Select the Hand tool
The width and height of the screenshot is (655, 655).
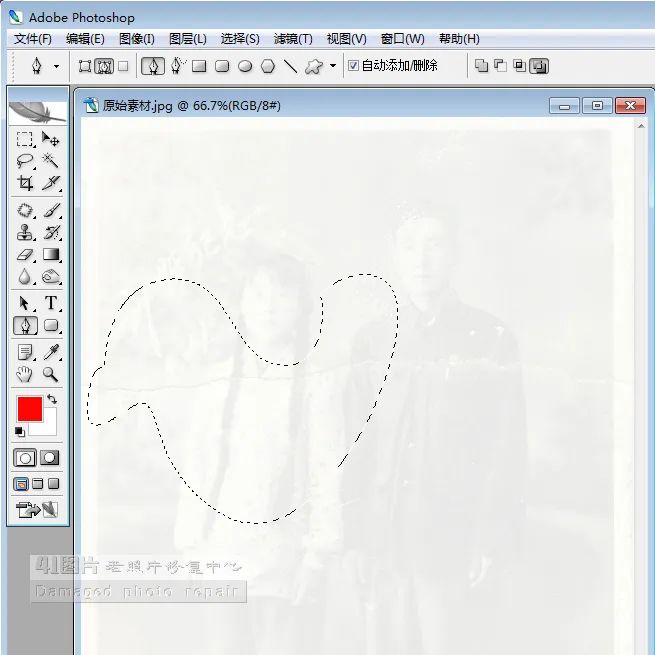pyautogui.click(x=25, y=374)
